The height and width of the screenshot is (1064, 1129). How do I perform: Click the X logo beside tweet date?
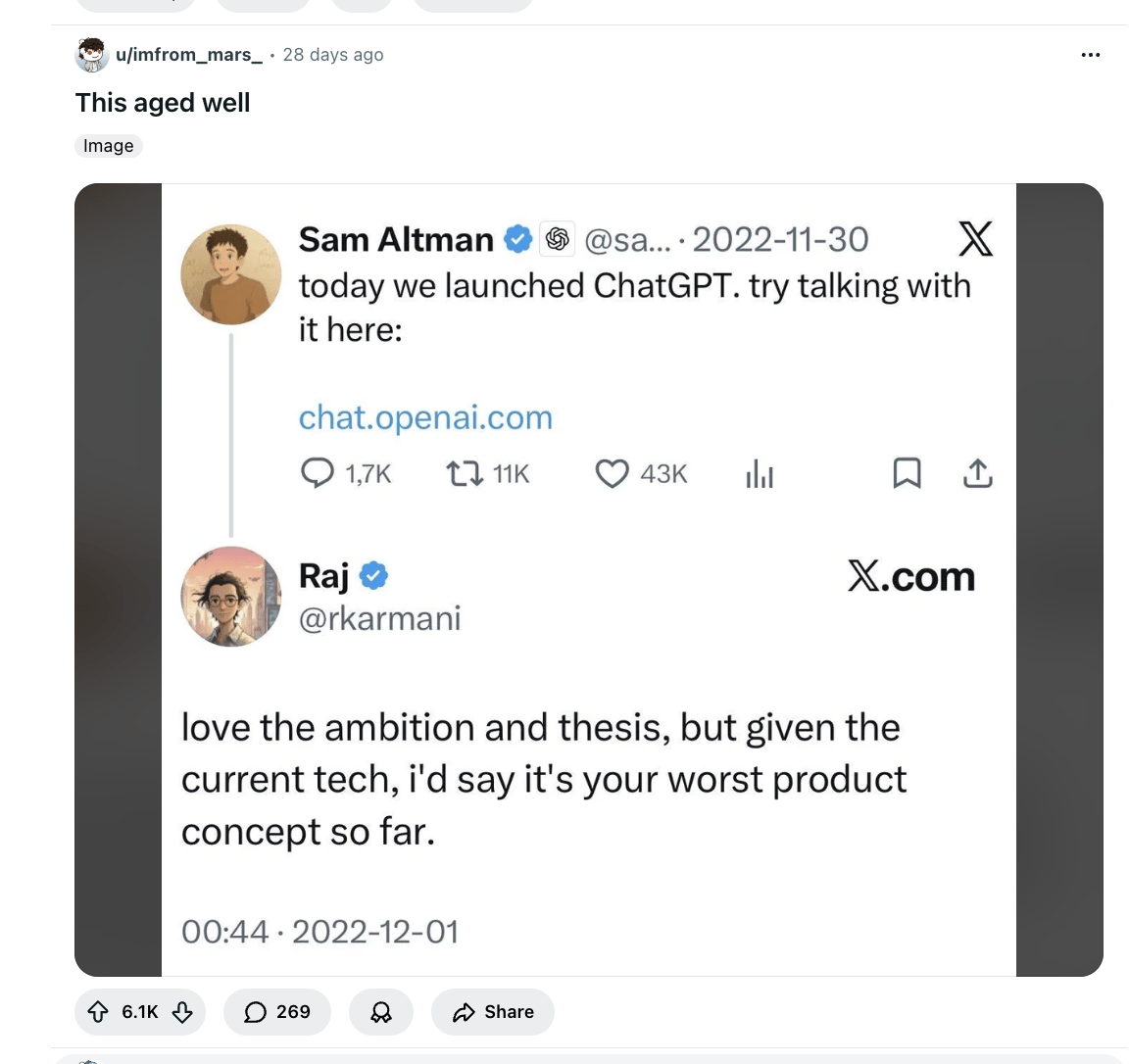pos(974,239)
